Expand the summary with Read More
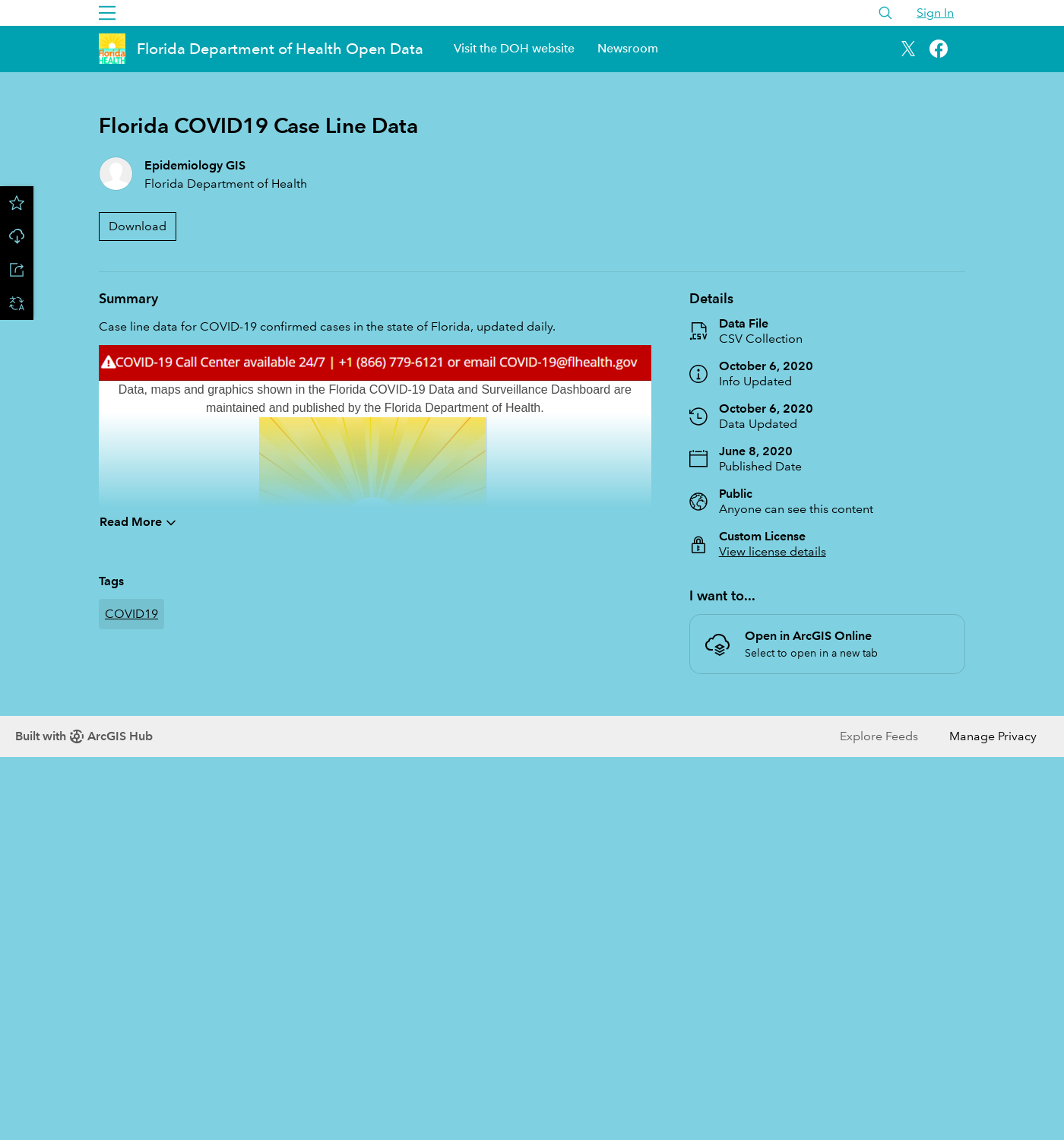Image resolution: width=1064 pixels, height=1140 pixels. [138, 522]
